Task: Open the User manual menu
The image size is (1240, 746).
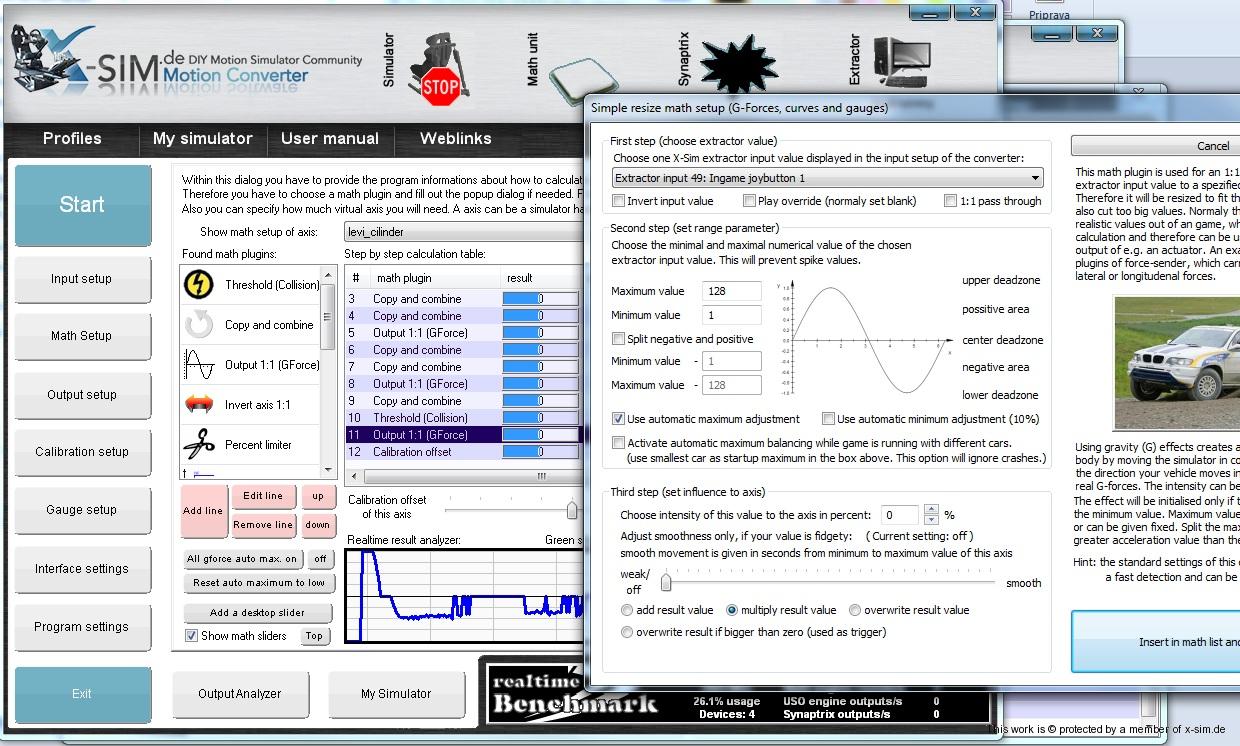Action: pos(330,139)
